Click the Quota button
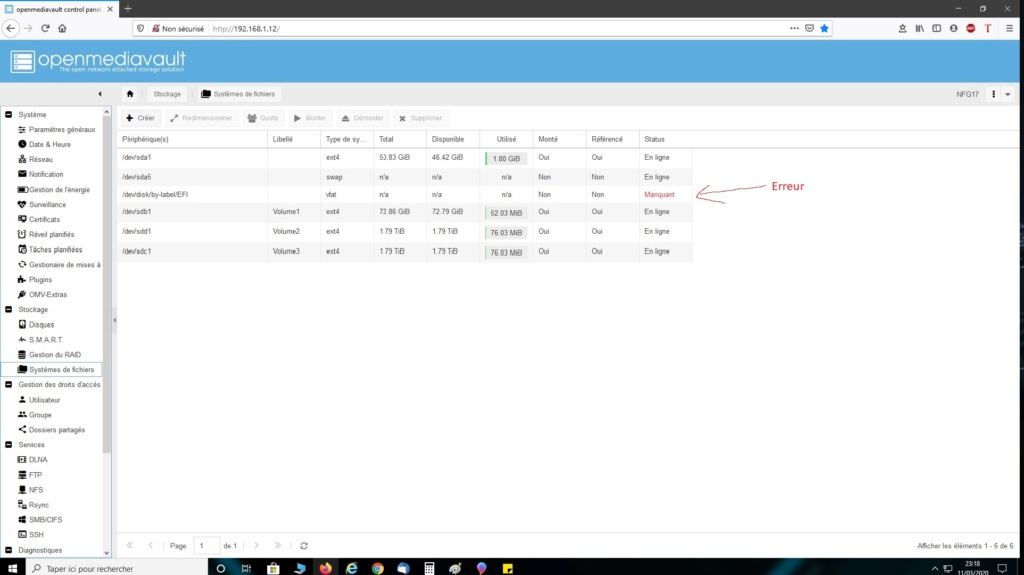The height and width of the screenshot is (575, 1024). (x=263, y=118)
